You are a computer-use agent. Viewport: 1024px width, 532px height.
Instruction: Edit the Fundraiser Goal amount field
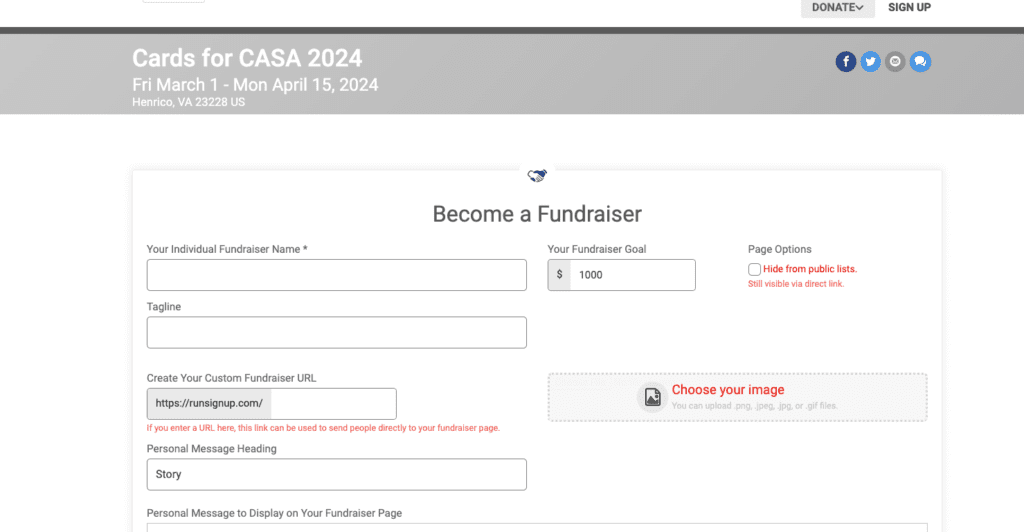tap(632, 275)
